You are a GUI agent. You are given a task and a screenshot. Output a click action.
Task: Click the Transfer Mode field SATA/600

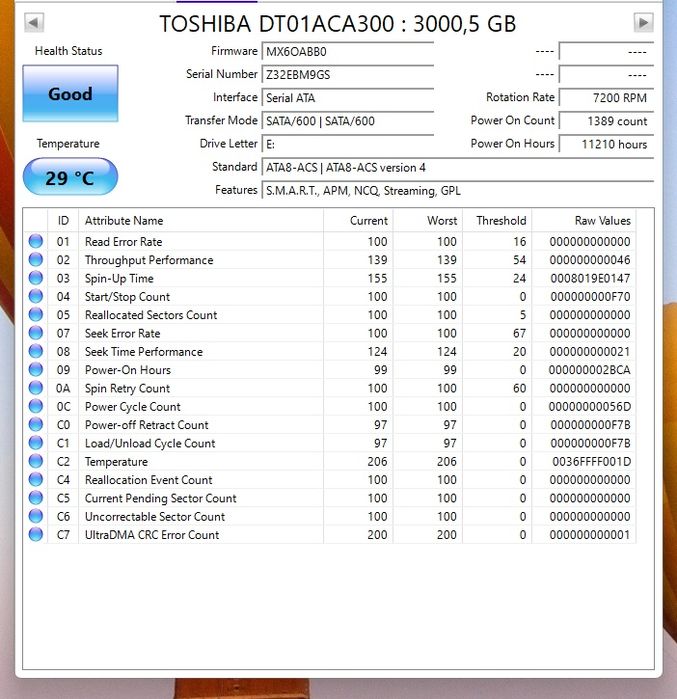[x=348, y=121]
